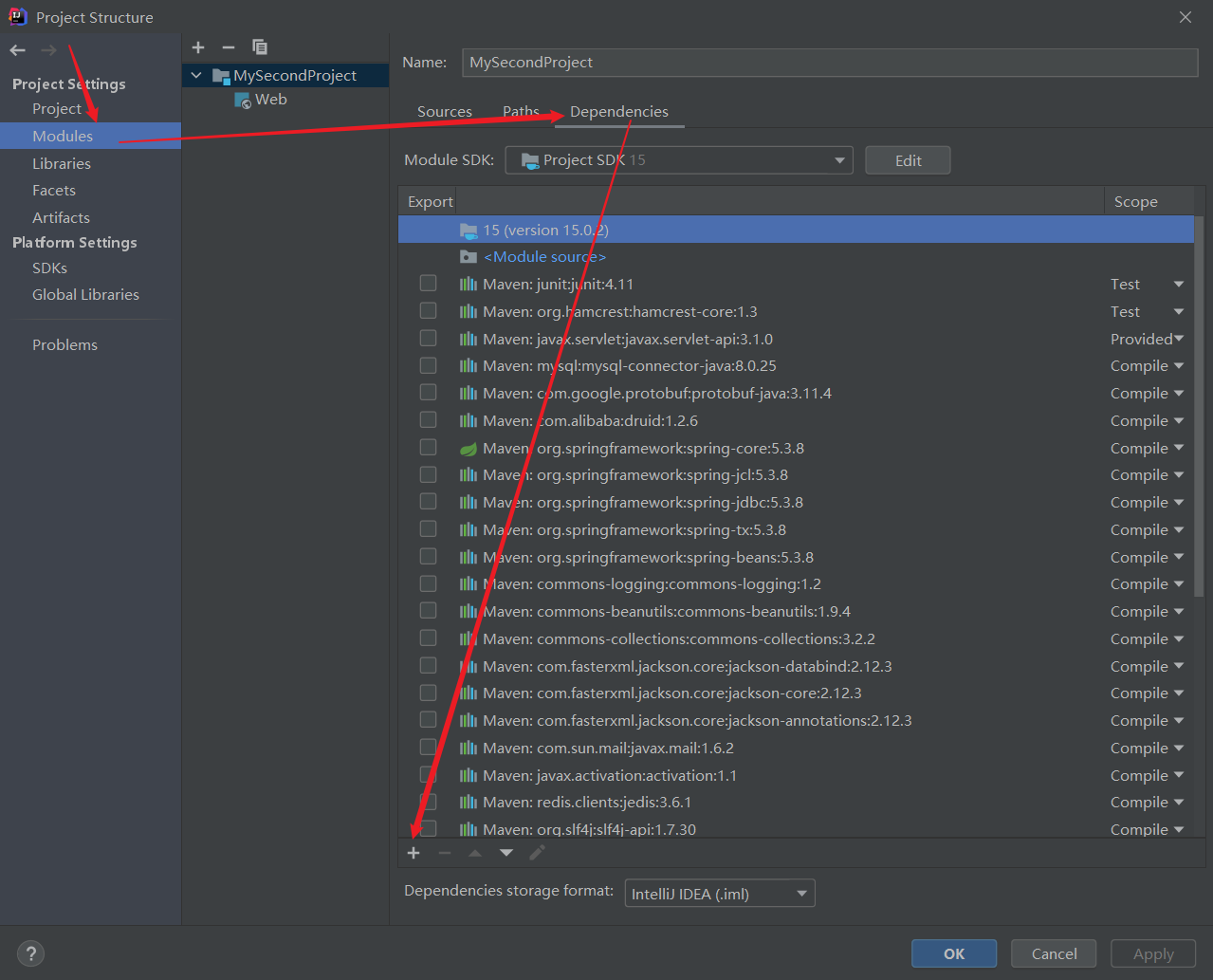The image size is (1213, 980).
Task: Check export for hamcrest-core:1.3
Action: [x=429, y=311]
